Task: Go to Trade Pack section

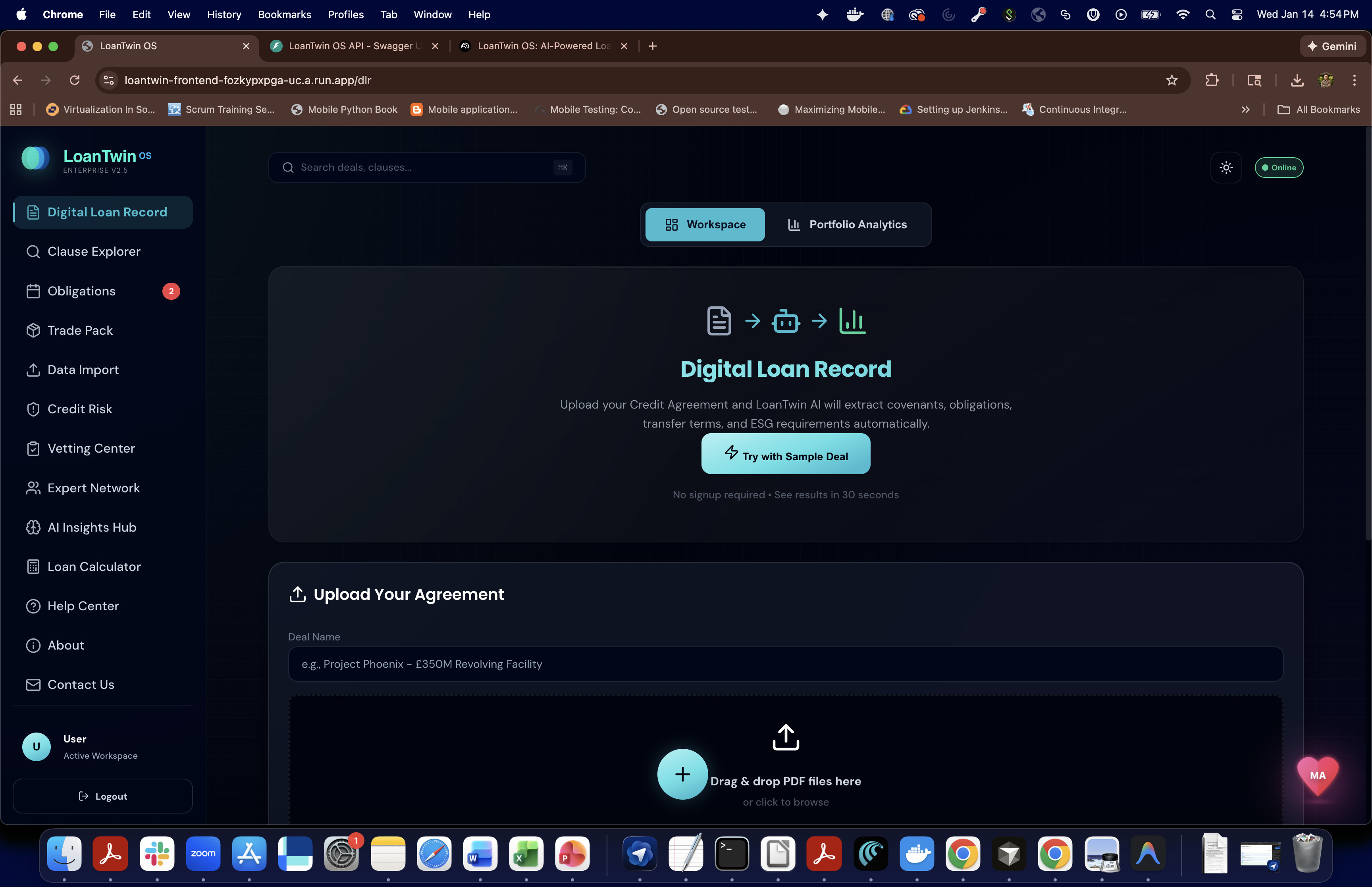Action: click(80, 331)
